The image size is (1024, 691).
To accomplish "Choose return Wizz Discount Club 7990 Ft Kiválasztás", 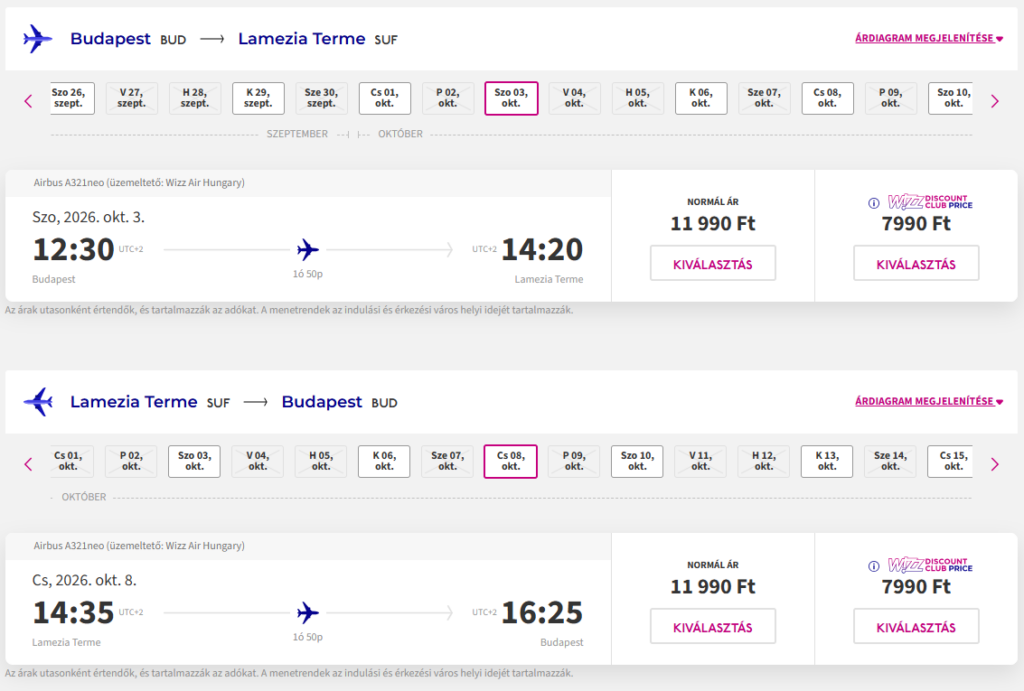I will (916, 627).
